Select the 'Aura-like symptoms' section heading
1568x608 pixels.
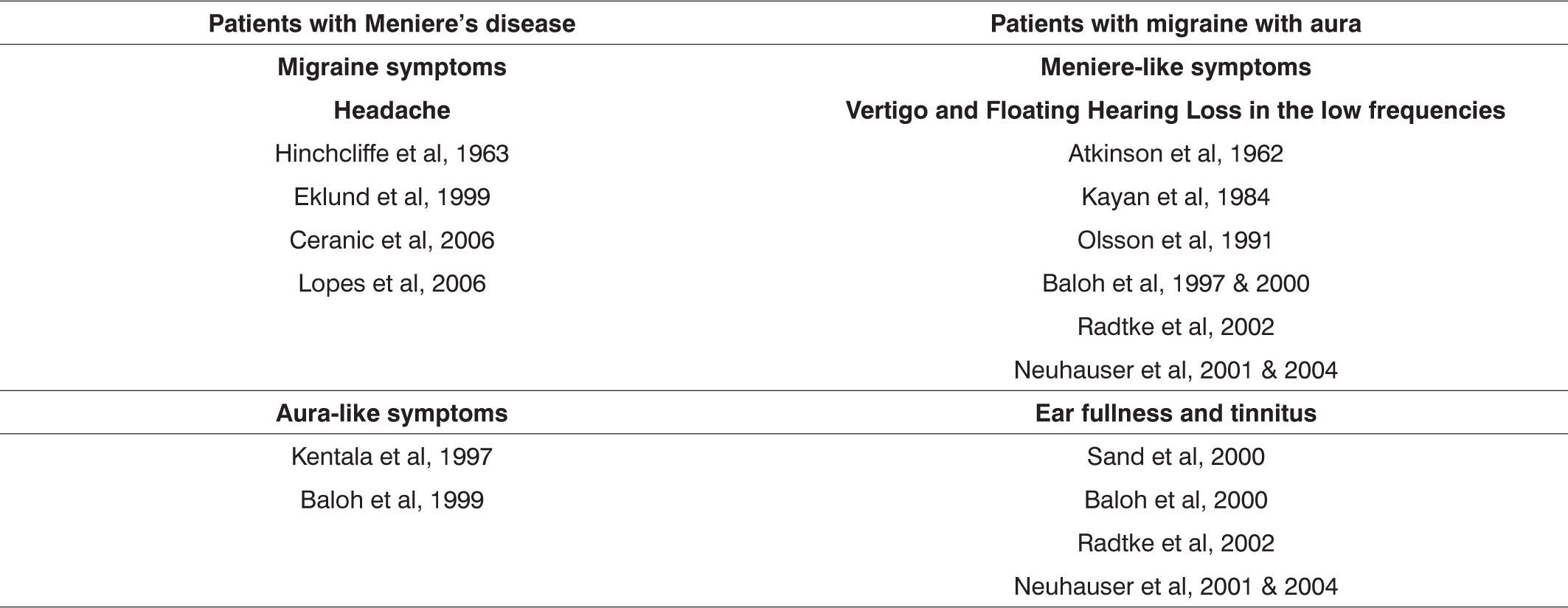pyautogui.click(x=392, y=413)
